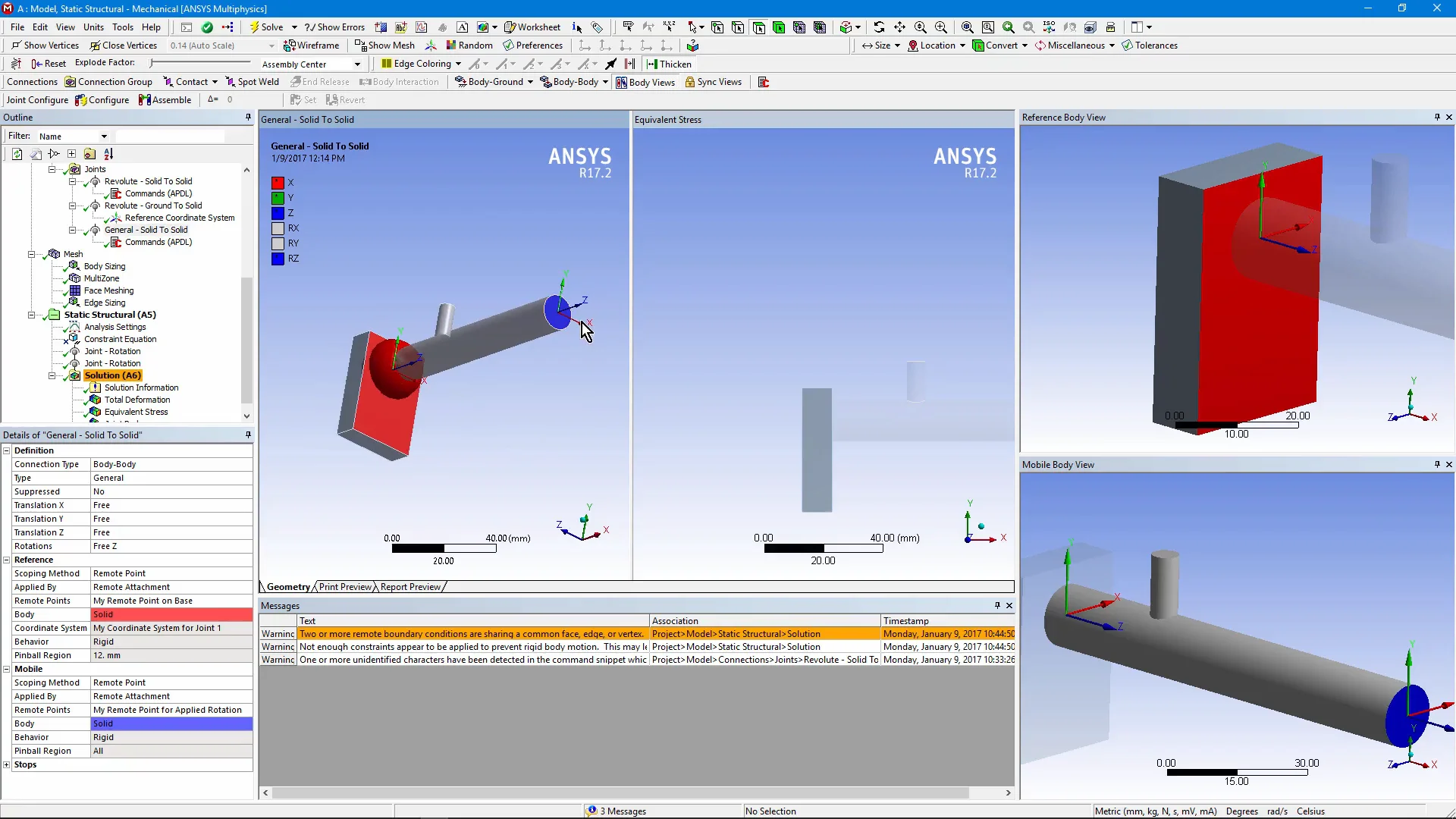1456x819 pixels.
Task: Click the Show Mesh icon
Action: [x=384, y=45]
